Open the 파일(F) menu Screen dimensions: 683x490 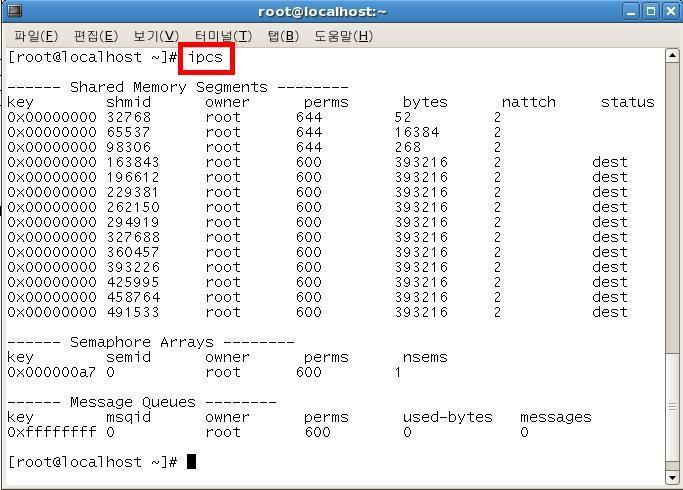[36, 36]
